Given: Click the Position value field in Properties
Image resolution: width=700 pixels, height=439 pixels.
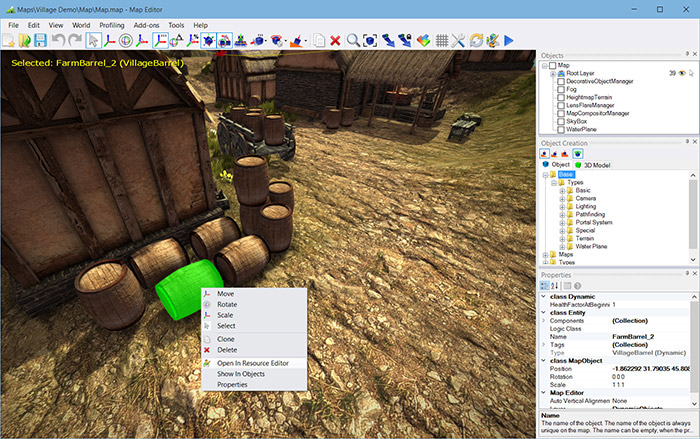Looking at the screenshot, I should 650,369.
